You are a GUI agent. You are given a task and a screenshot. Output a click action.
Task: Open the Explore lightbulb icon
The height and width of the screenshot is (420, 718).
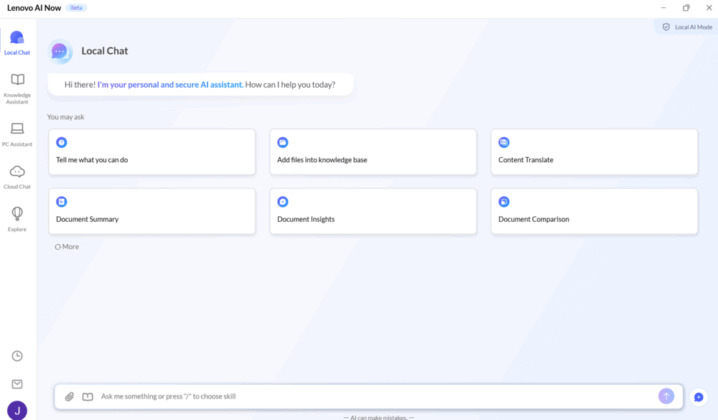17,219
